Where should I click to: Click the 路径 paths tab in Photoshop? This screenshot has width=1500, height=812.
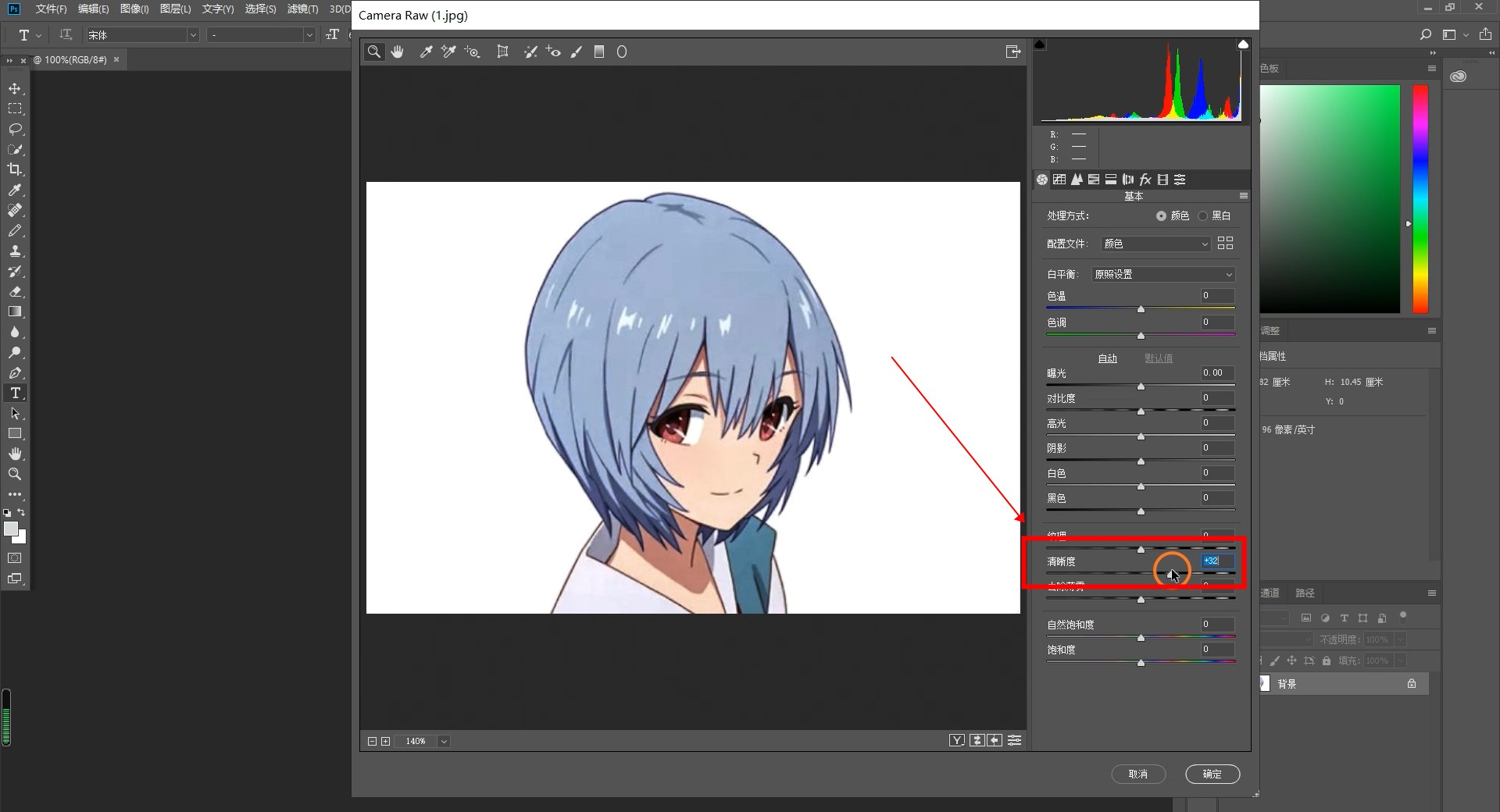[1305, 593]
